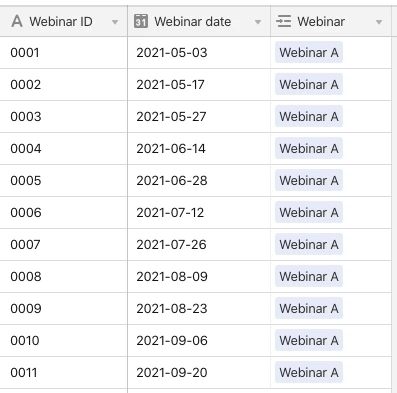397x393 pixels.
Task: Select the date cell 2021-06-28
Action: pyautogui.click(x=199, y=181)
